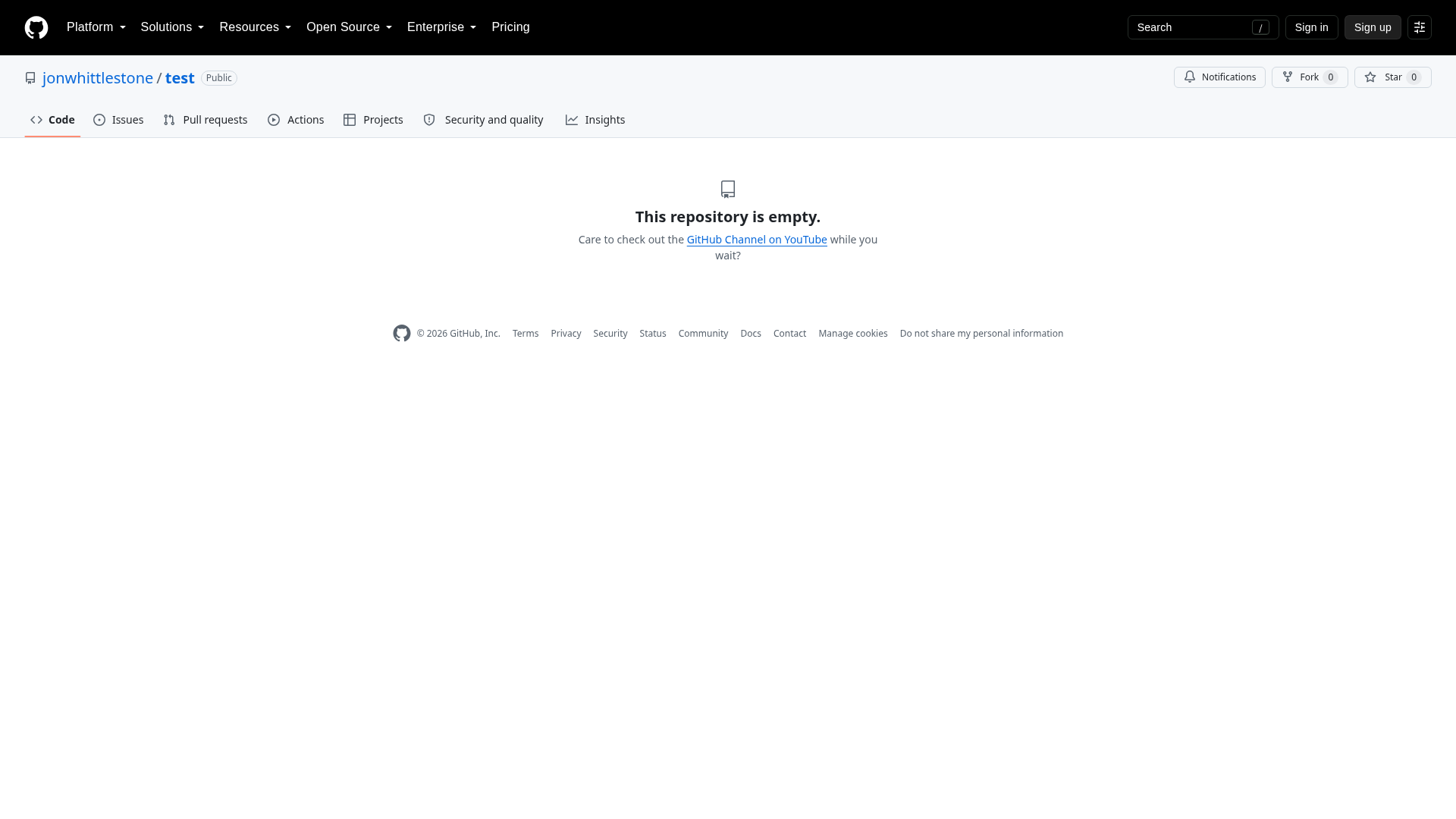Open the Pull requests tab

(206, 120)
